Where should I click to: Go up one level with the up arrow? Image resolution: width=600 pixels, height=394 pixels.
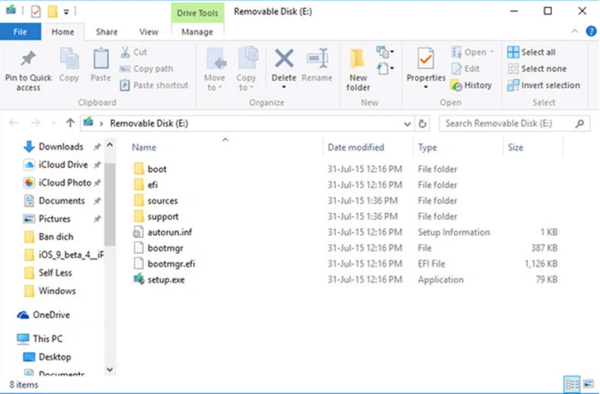click(x=70, y=123)
